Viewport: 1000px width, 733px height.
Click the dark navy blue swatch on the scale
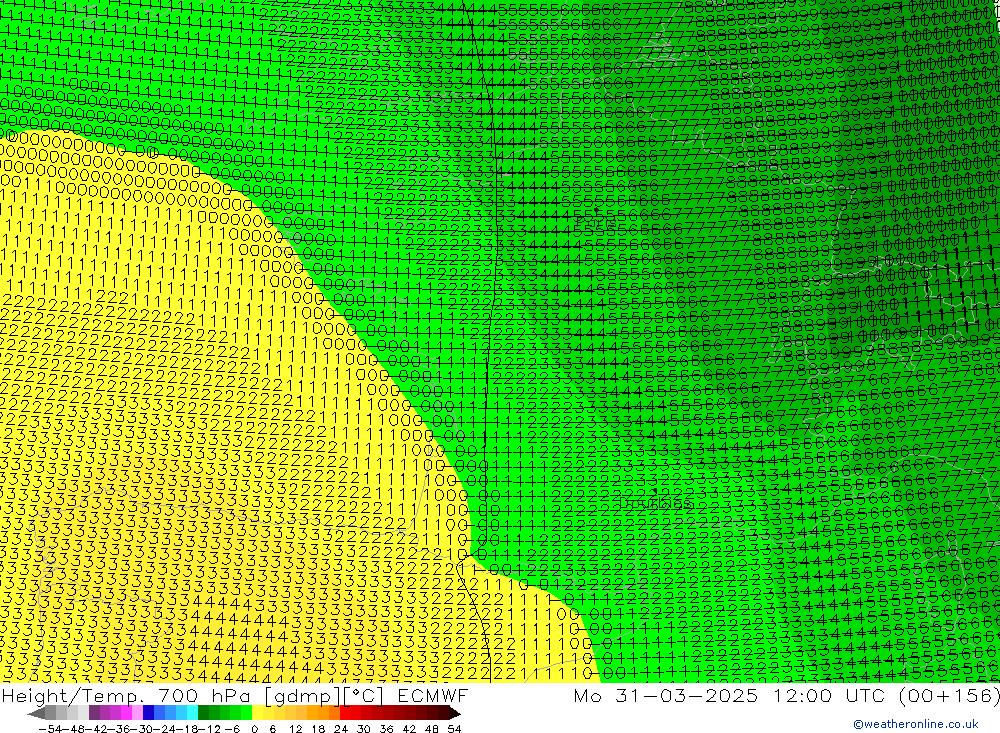tap(148, 713)
